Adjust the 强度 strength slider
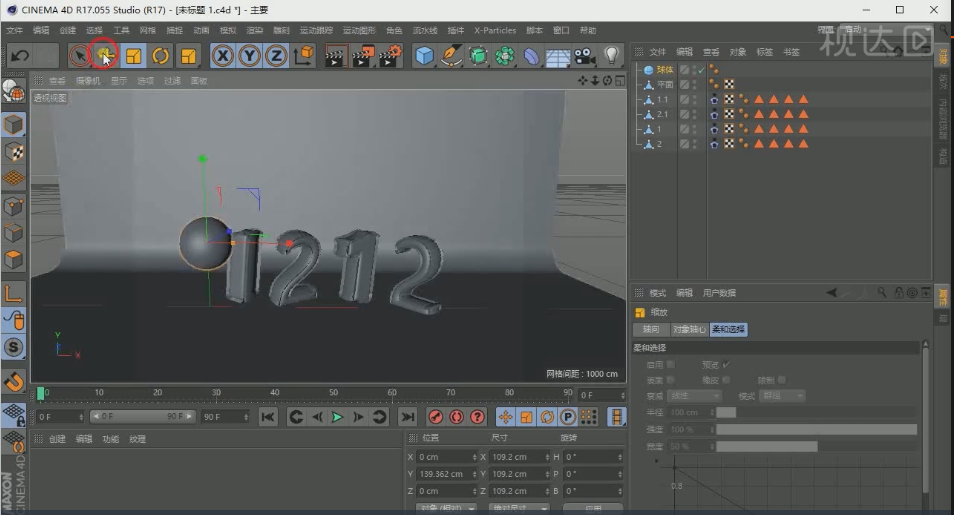The height and width of the screenshot is (515, 954). tap(816, 429)
